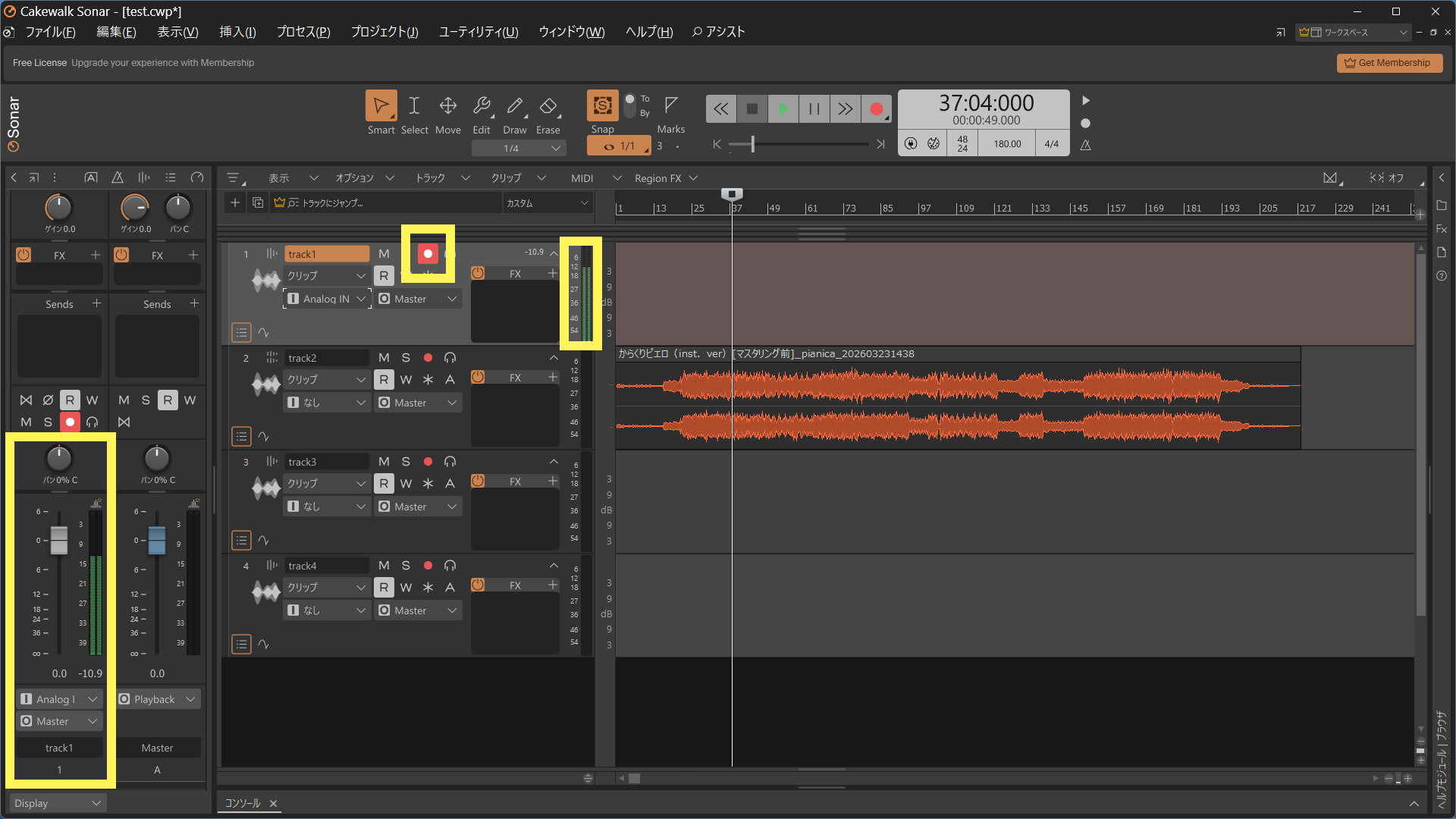Image resolution: width=1456 pixels, height=819 pixels.
Task: Open the Playback output dropdown on Master strip
Action: point(158,699)
